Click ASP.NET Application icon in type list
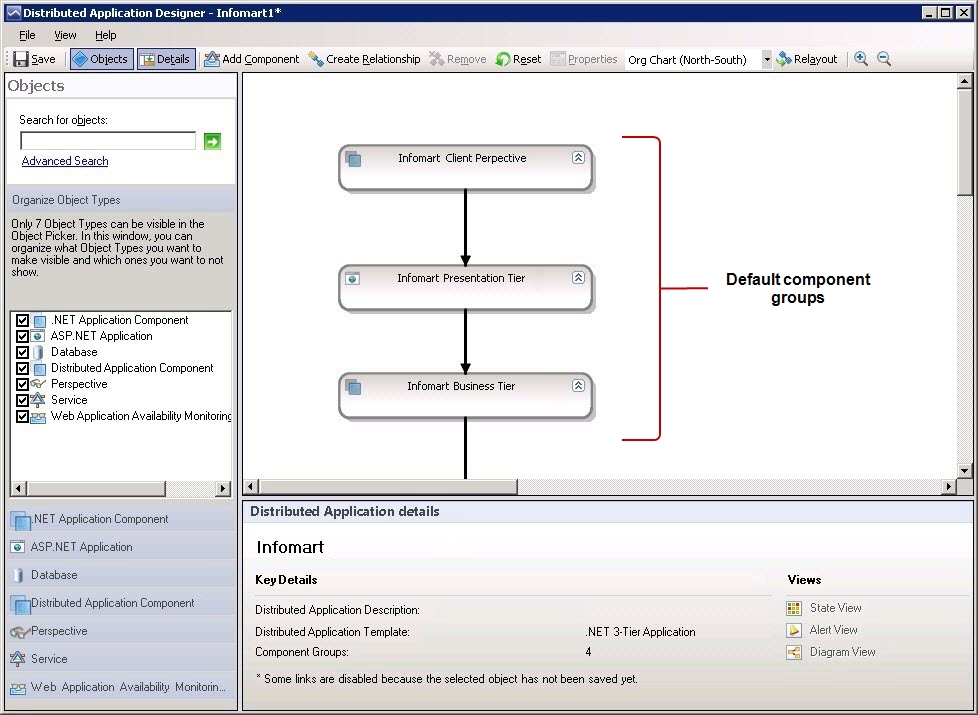 (38, 336)
